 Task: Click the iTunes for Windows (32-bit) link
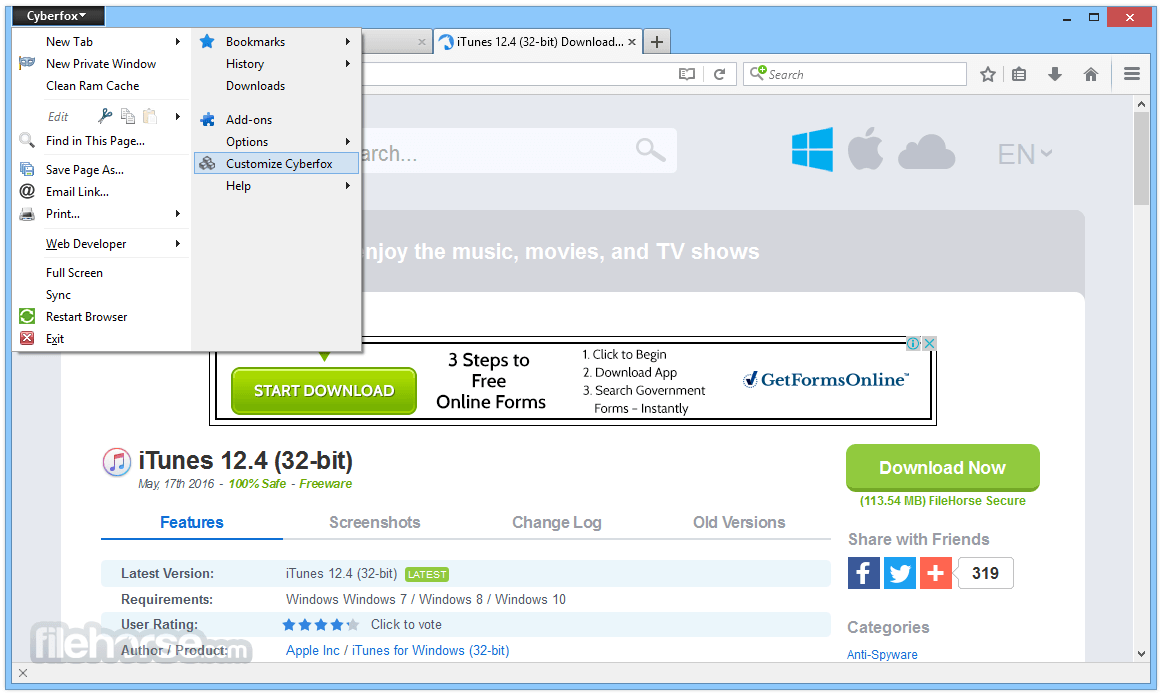[431, 650]
